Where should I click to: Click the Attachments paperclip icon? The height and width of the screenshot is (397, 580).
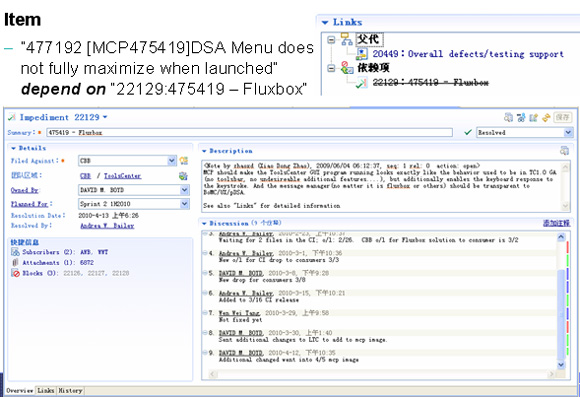click(x=15, y=262)
